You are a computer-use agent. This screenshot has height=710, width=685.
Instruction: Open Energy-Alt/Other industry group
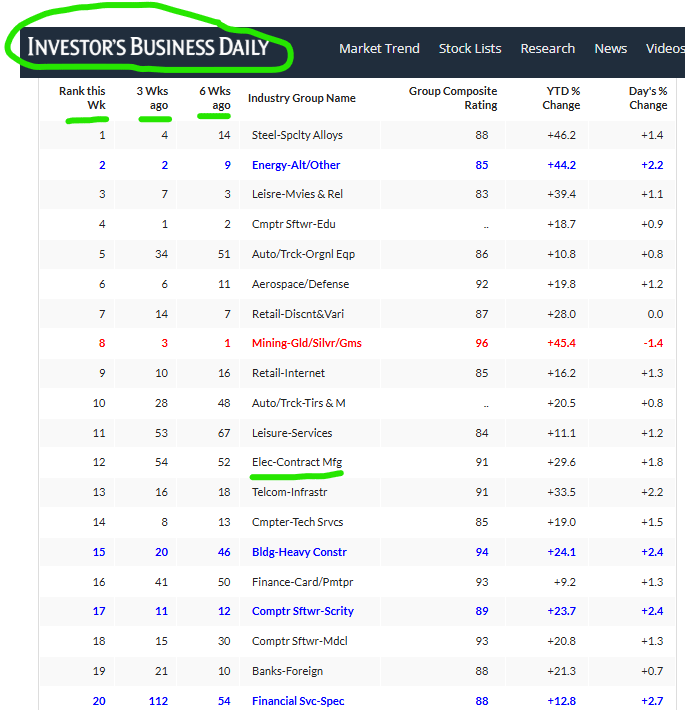[296, 165]
